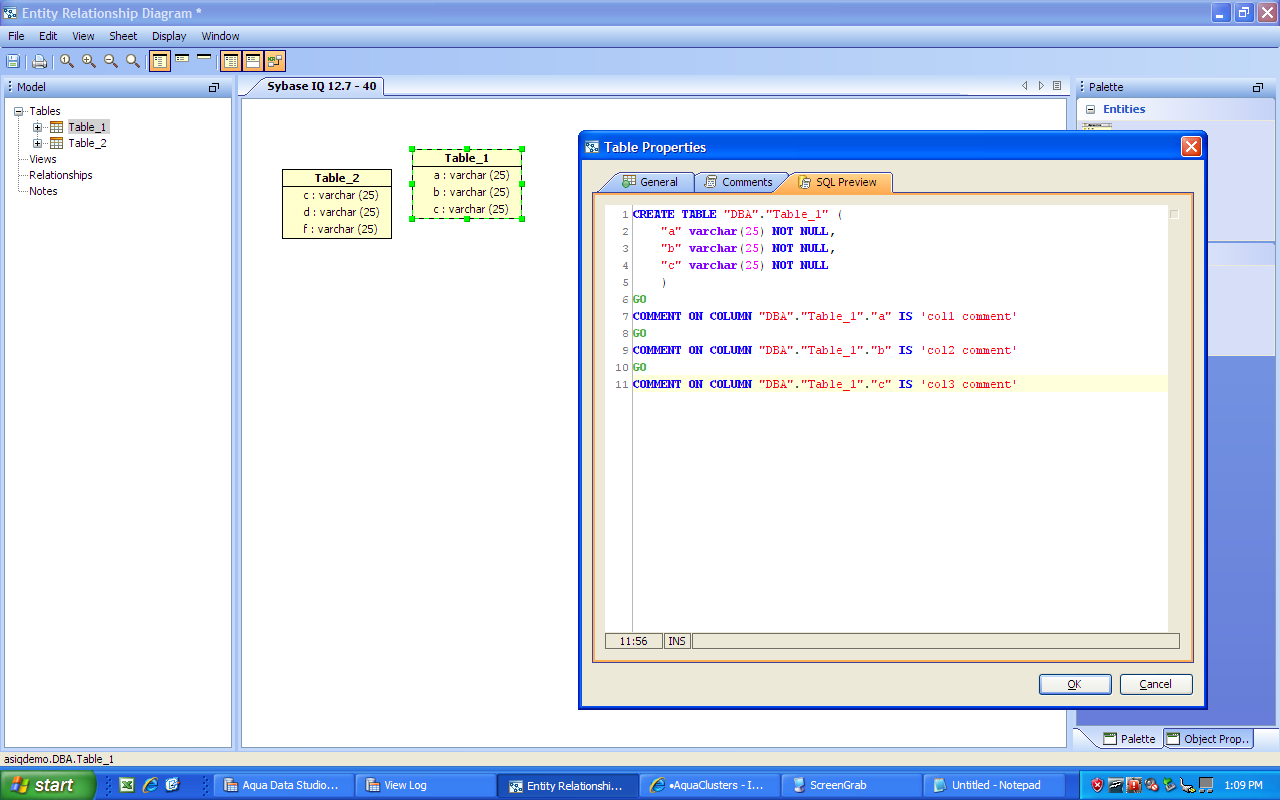Select Table_1 entity header on diagram
1280x800 pixels.
click(x=467, y=158)
